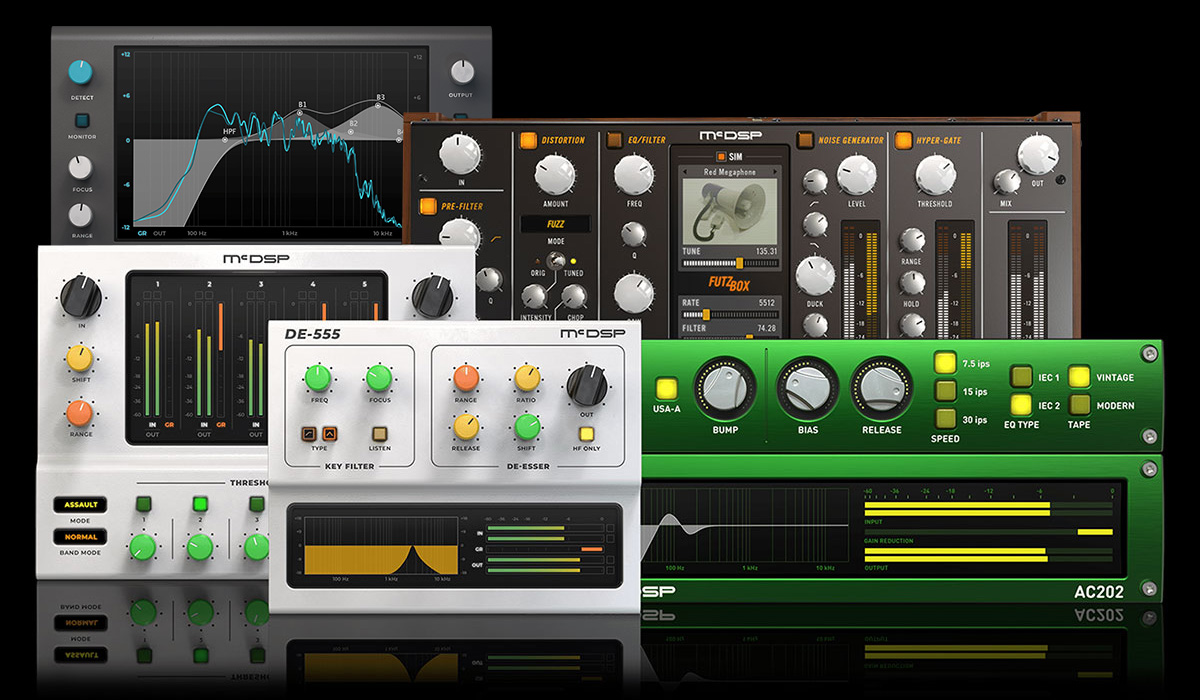Click the DE-555 FOCUS knob

point(378,378)
